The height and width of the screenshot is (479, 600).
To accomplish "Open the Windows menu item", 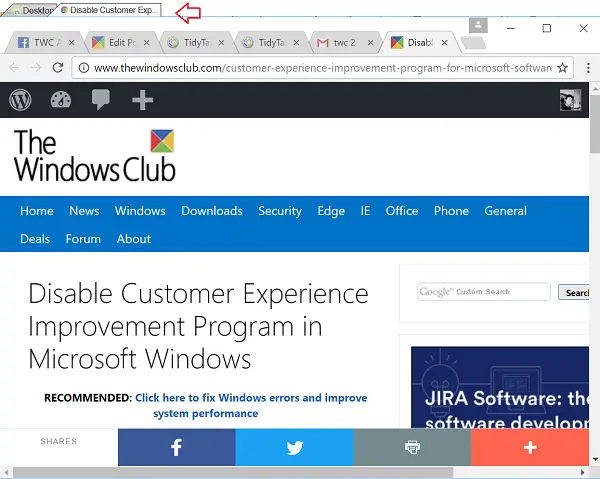I will click(x=140, y=211).
